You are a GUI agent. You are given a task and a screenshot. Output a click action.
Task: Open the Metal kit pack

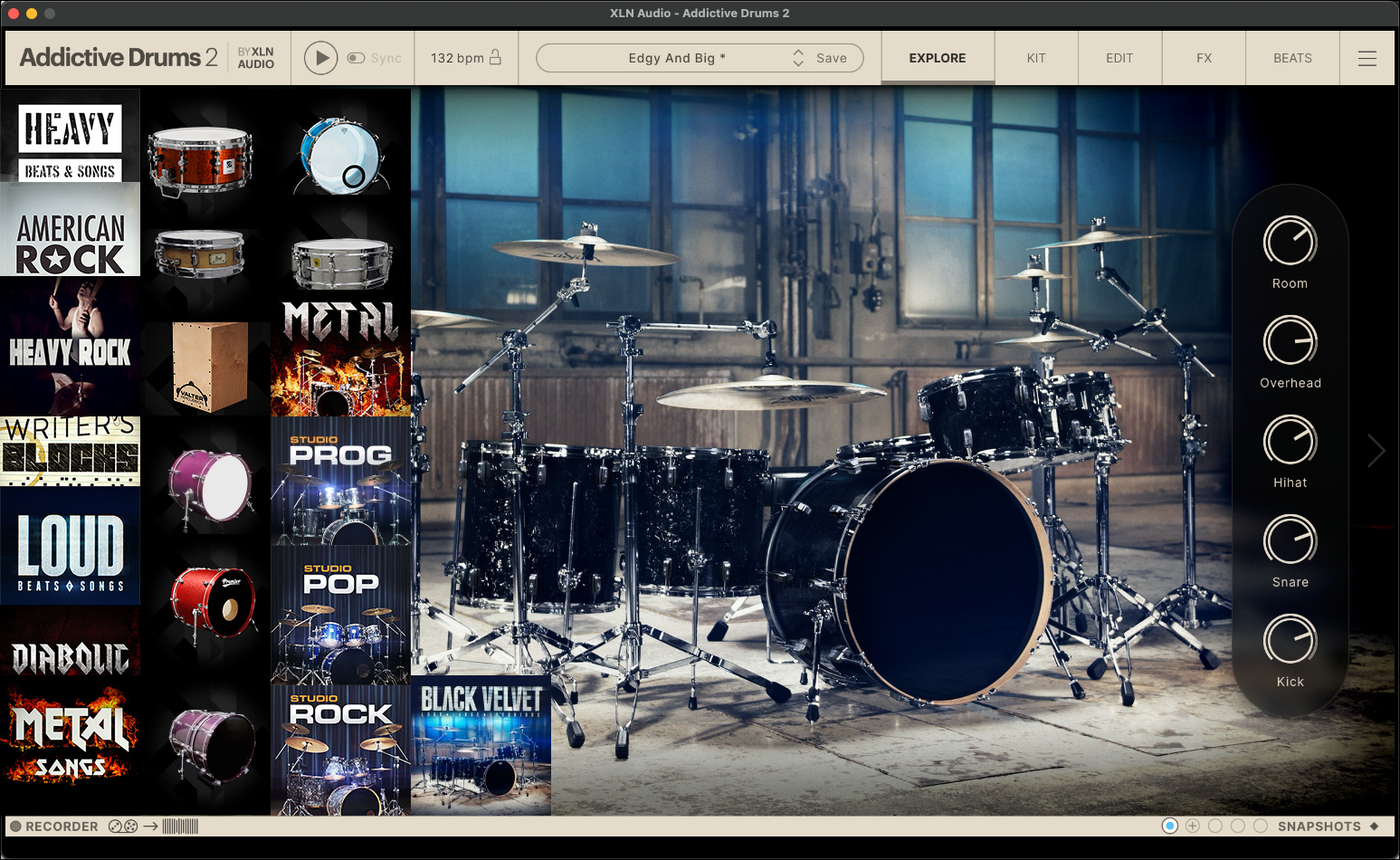(x=341, y=358)
